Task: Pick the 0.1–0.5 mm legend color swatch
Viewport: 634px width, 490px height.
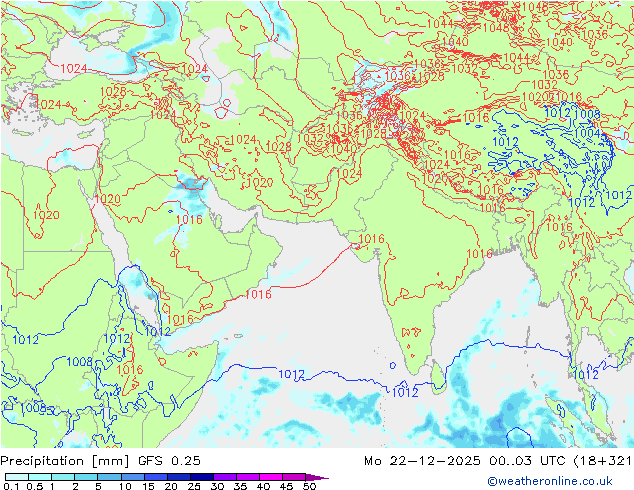Action: [17, 477]
